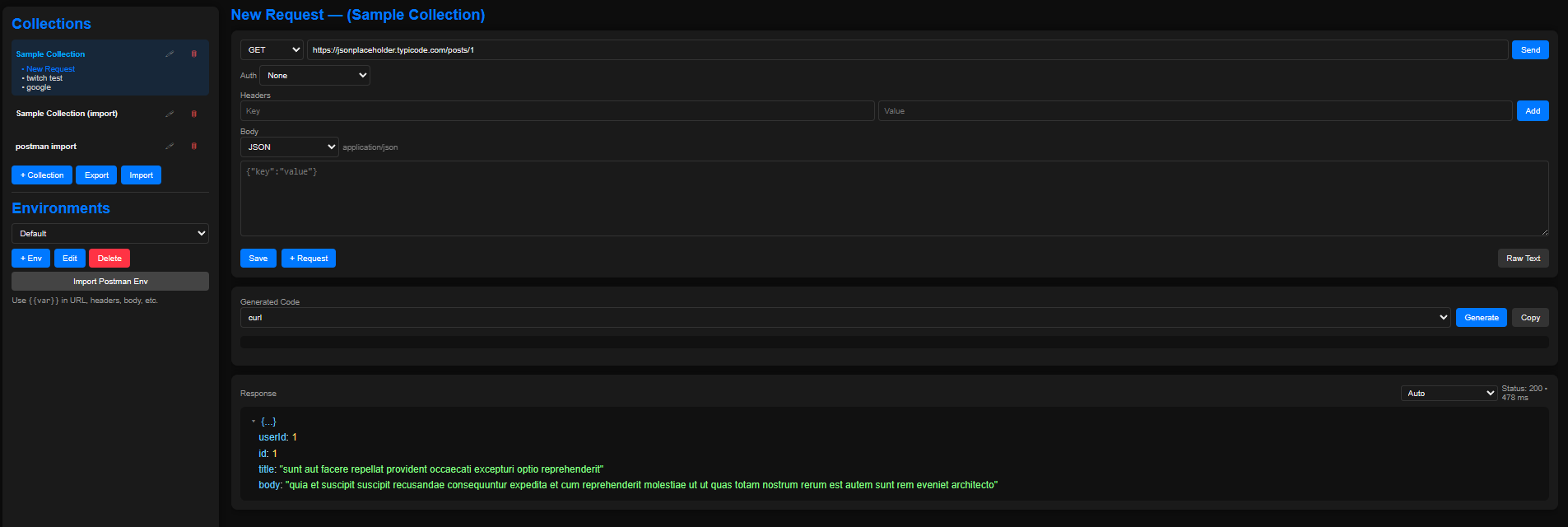The width and height of the screenshot is (1568, 527).
Task: Click Import Postman Env
Action: (x=110, y=282)
